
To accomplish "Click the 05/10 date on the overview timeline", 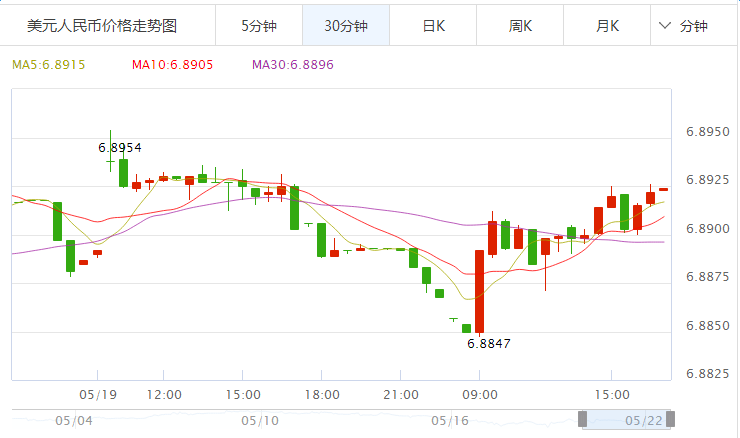I will 260,421.
